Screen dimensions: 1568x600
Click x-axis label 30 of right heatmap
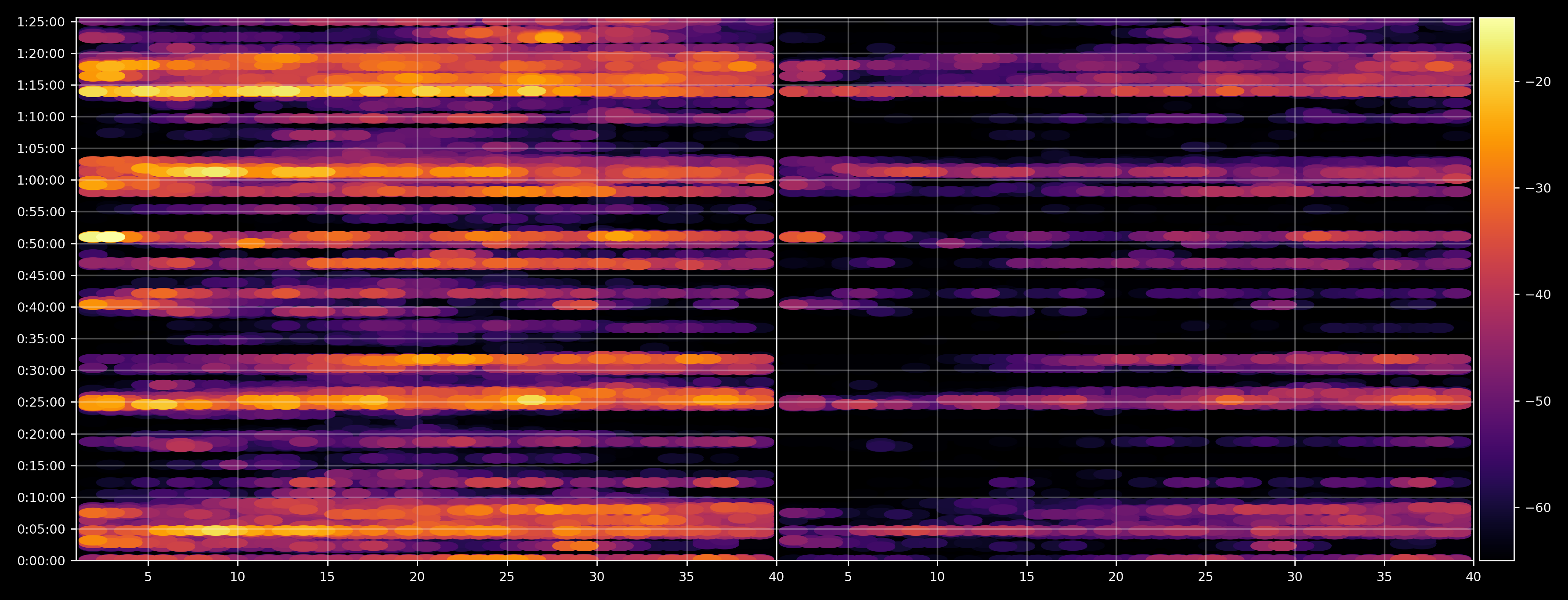[1295, 577]
